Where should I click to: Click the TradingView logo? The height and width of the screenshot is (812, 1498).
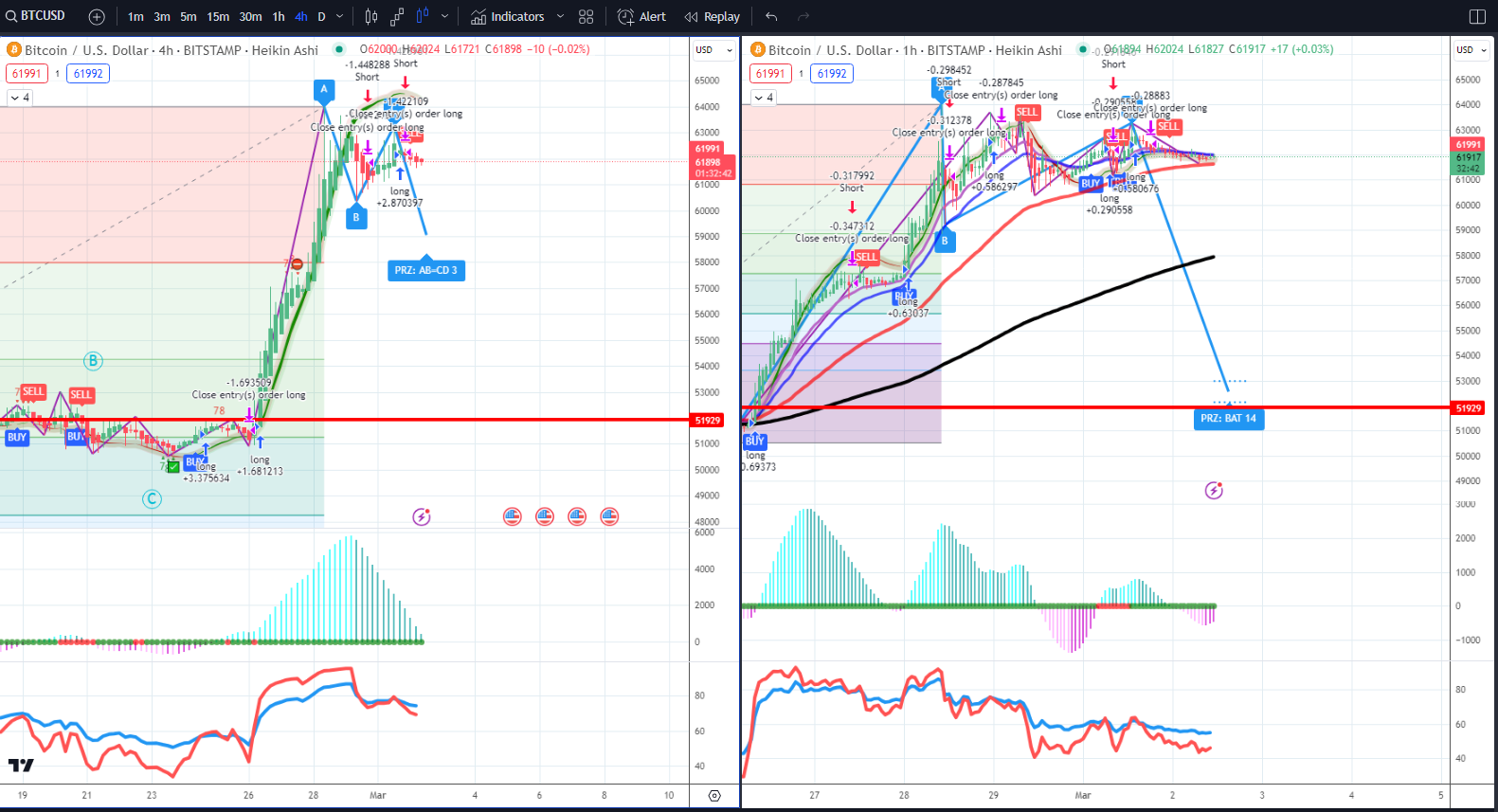pyautogui.click(x=21, y=765)
